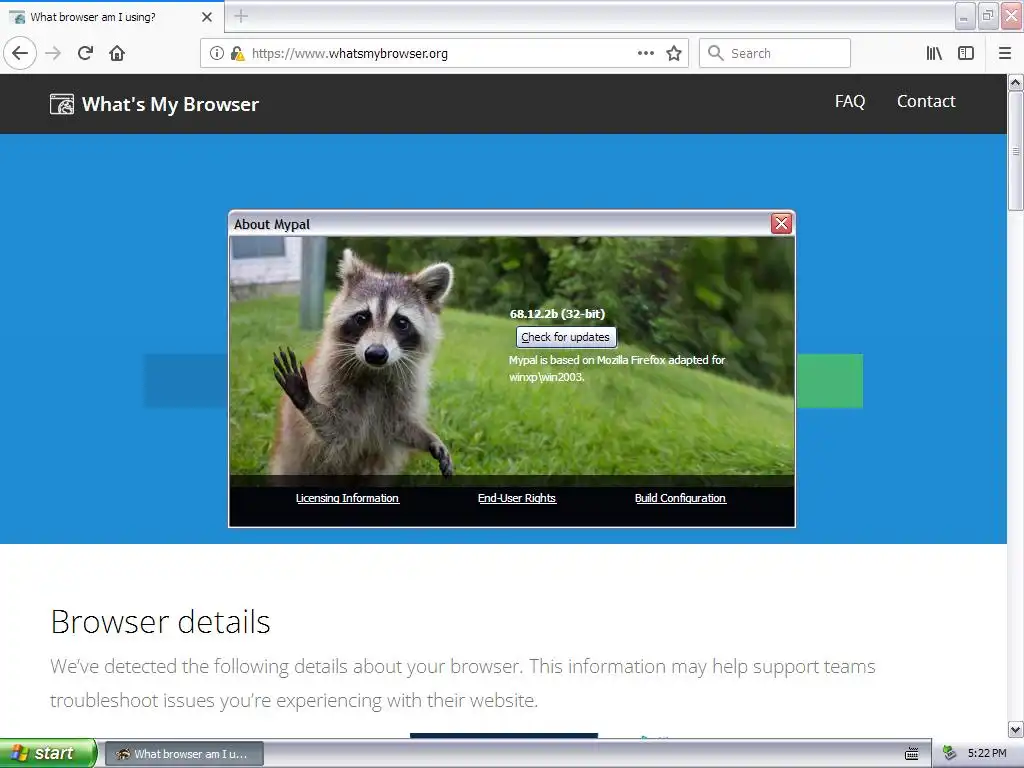The image size is (1024, 768).
Task: Click Check for updates button
Action: (x=566, y=337)
